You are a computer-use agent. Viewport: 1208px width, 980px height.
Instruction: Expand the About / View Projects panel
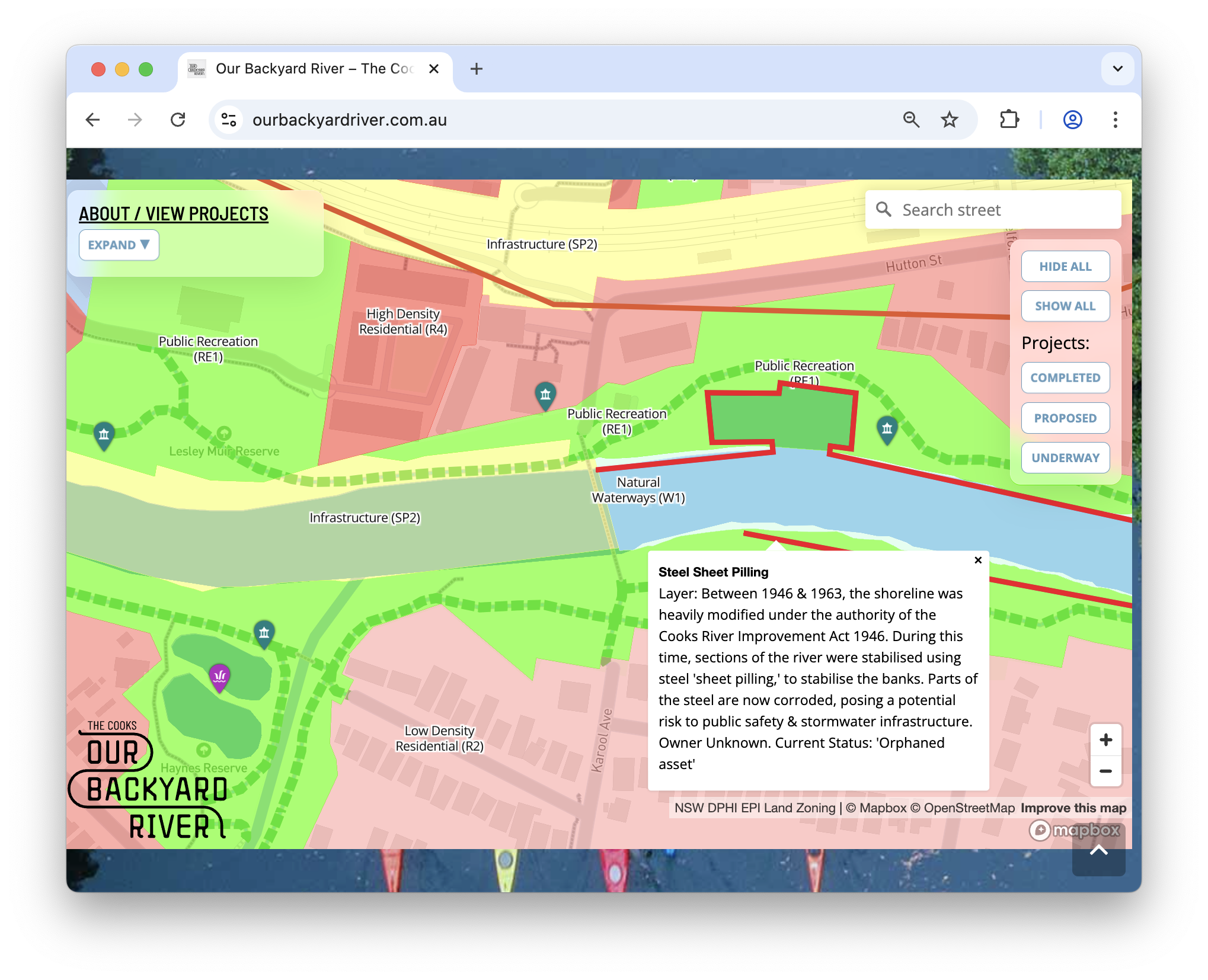pos(119,245)
